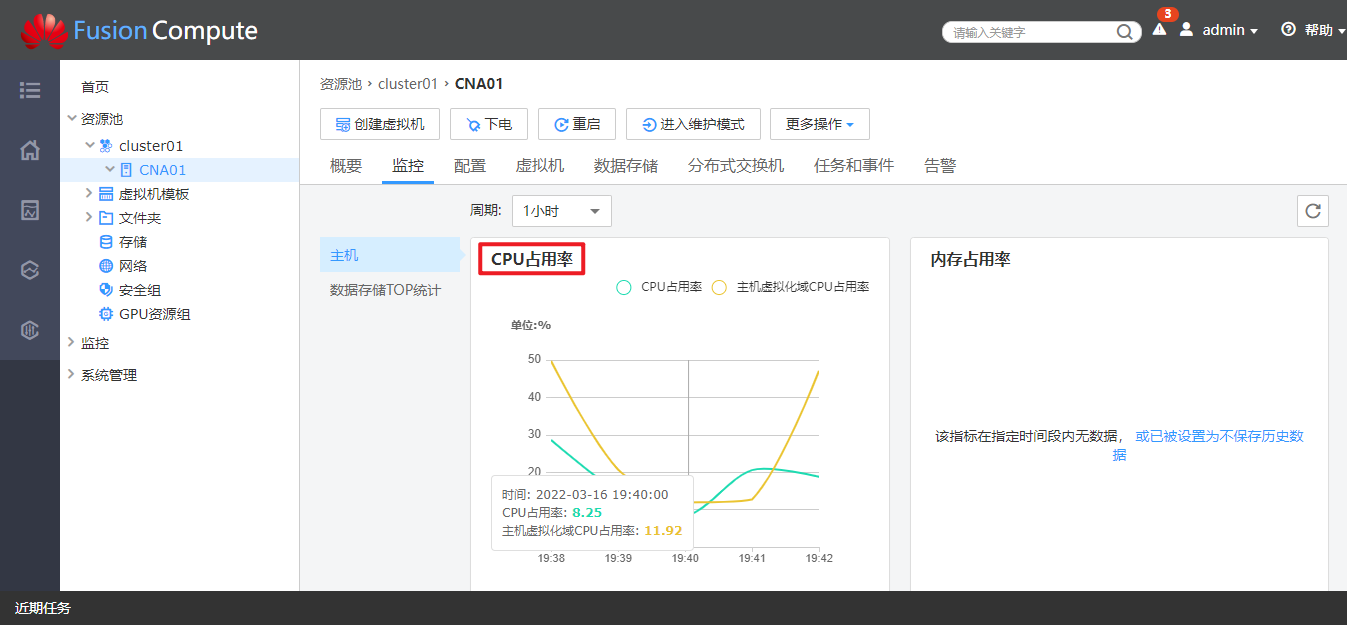Select 主机 in monitor side menu
The width and height of the screenshot is (1347, 625).
tap(390, 255)
